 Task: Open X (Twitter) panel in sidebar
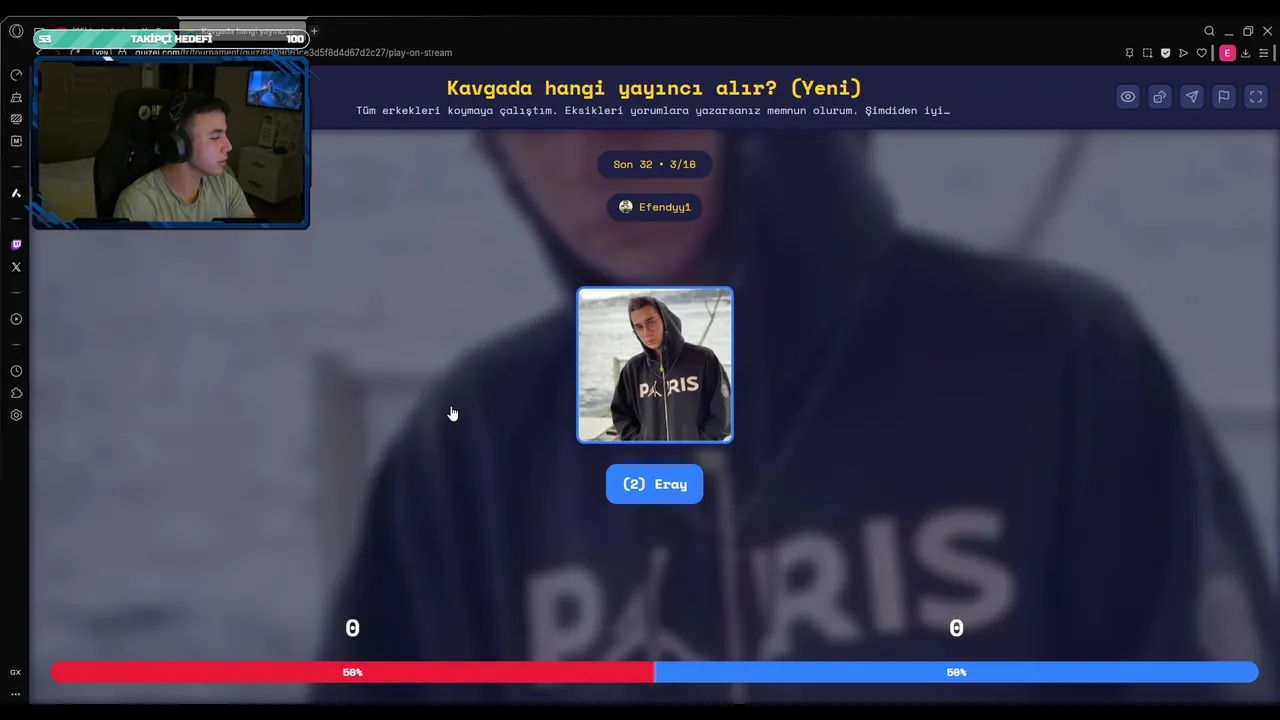pos(16,267)
